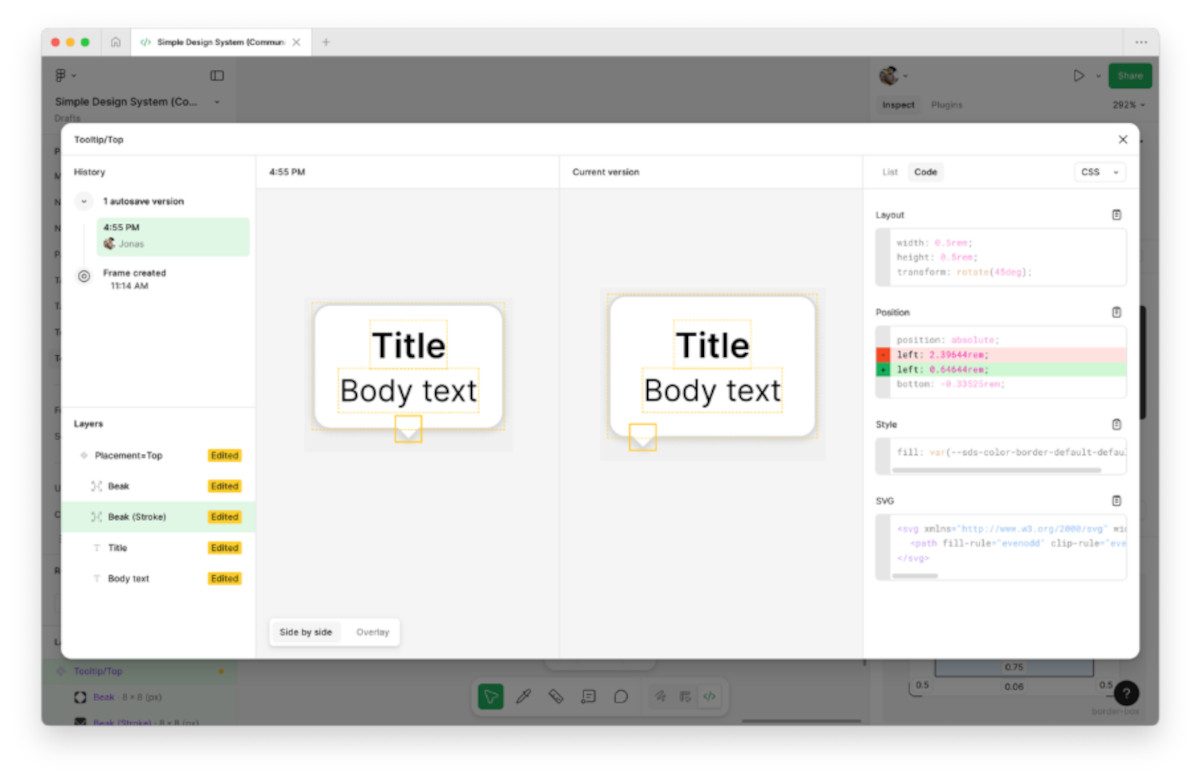Screen dimensions: 1200x780
Task: Start the Present play icon
Action: [x=1079, y=75]
